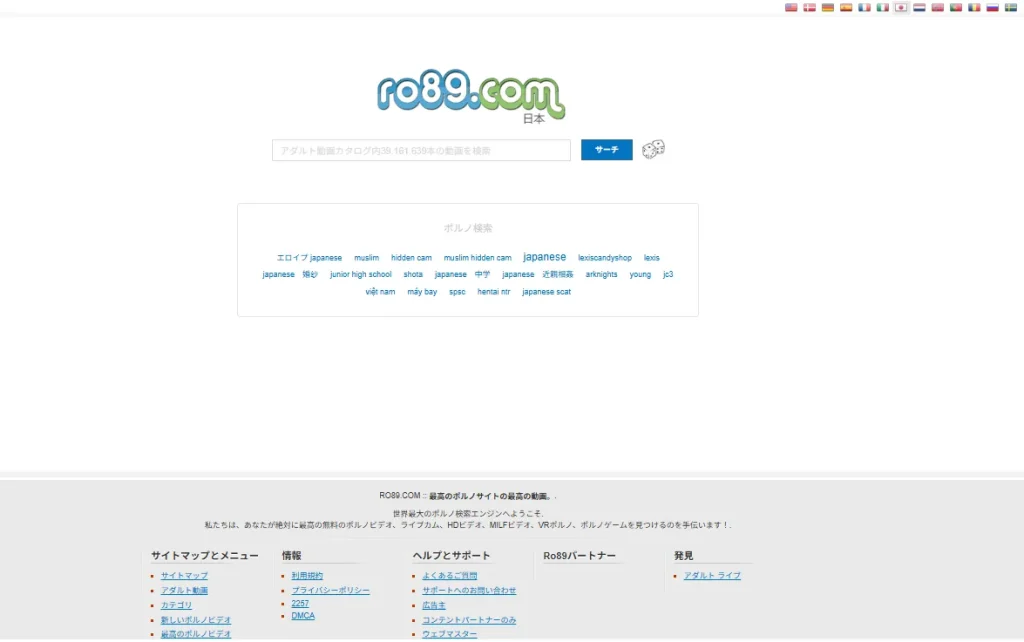Select the Swedish flag icon

[x=1010, y=8]
